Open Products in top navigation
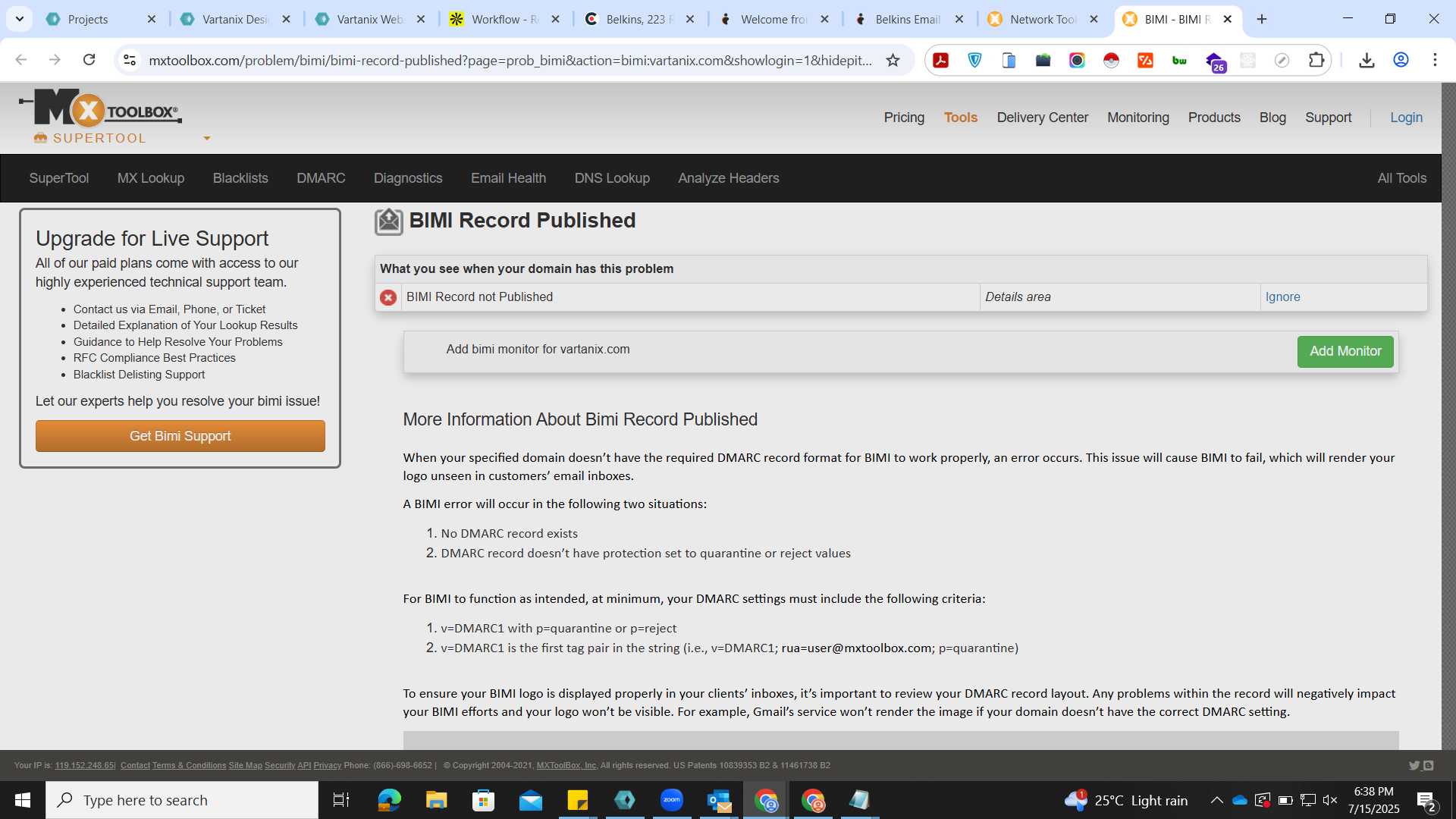Image resolution: width=1456 pixels, height=819 pixels. [x=1214, y=118]
